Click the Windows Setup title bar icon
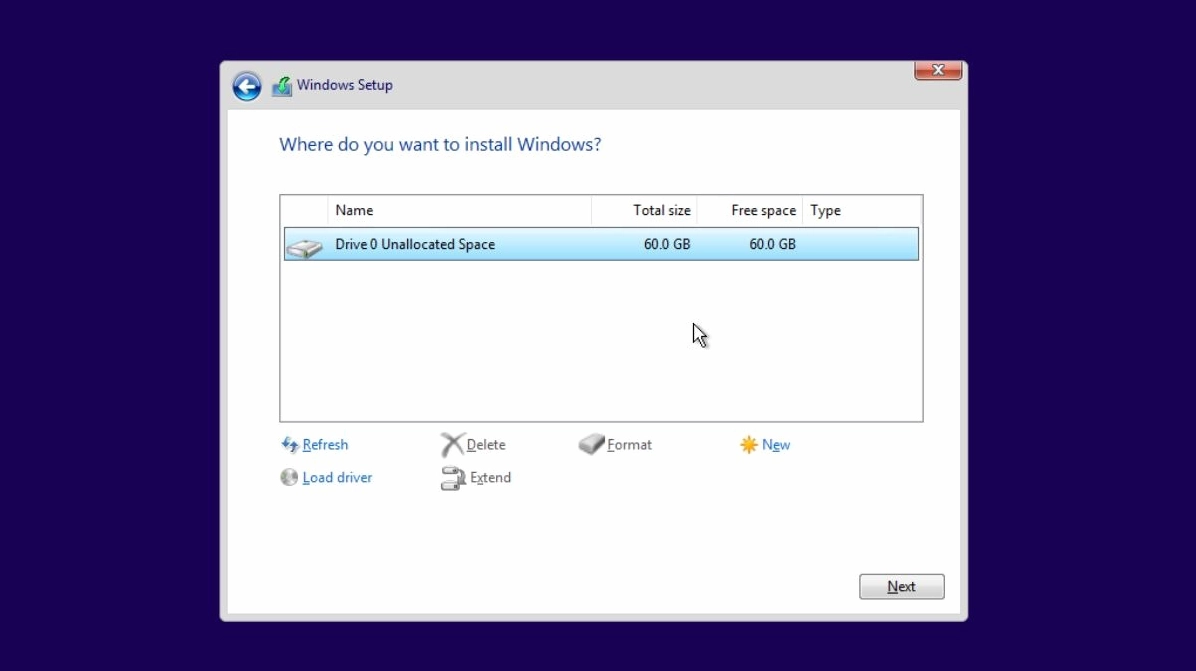Viewport: 1196px width, 671px height. click(x=282, y=86)
